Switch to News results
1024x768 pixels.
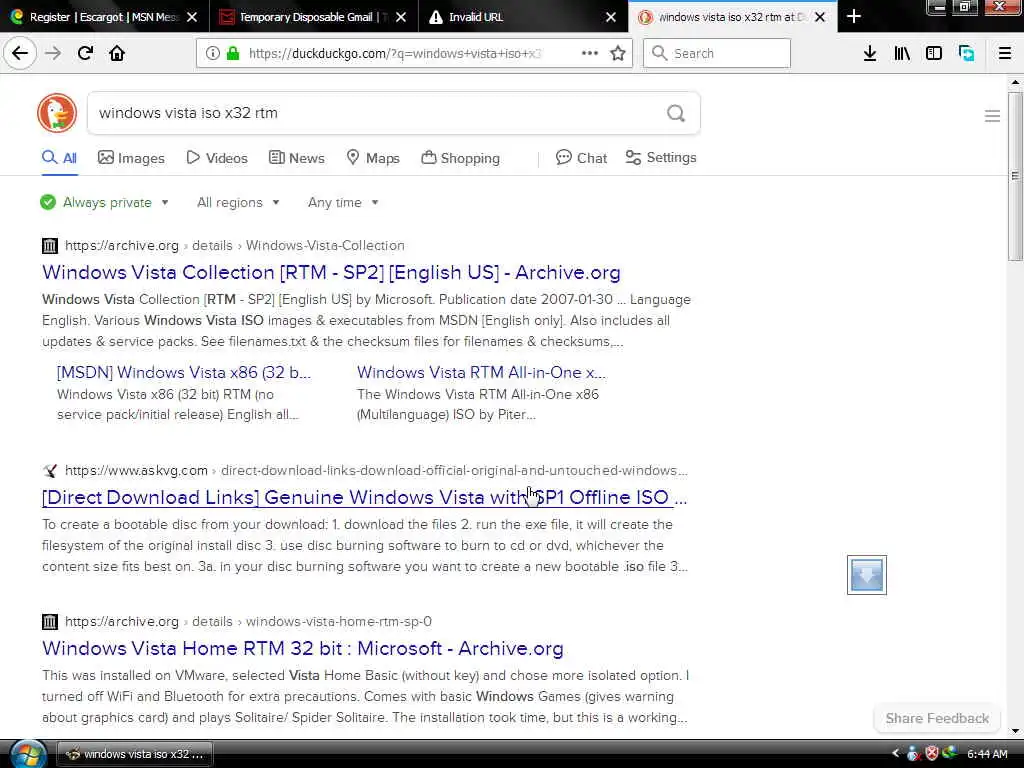click(x=296, y=158)
